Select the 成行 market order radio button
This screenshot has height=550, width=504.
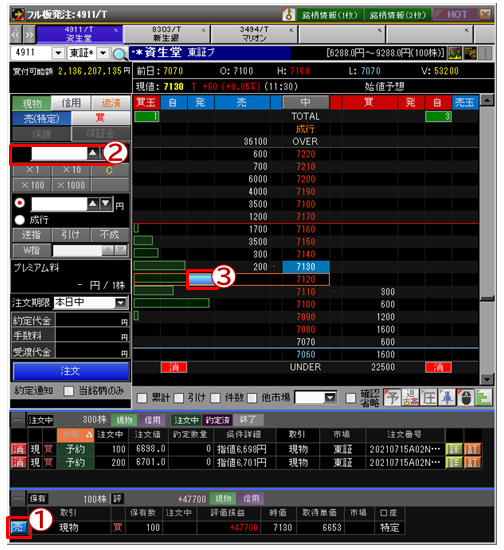pos(20,220)
